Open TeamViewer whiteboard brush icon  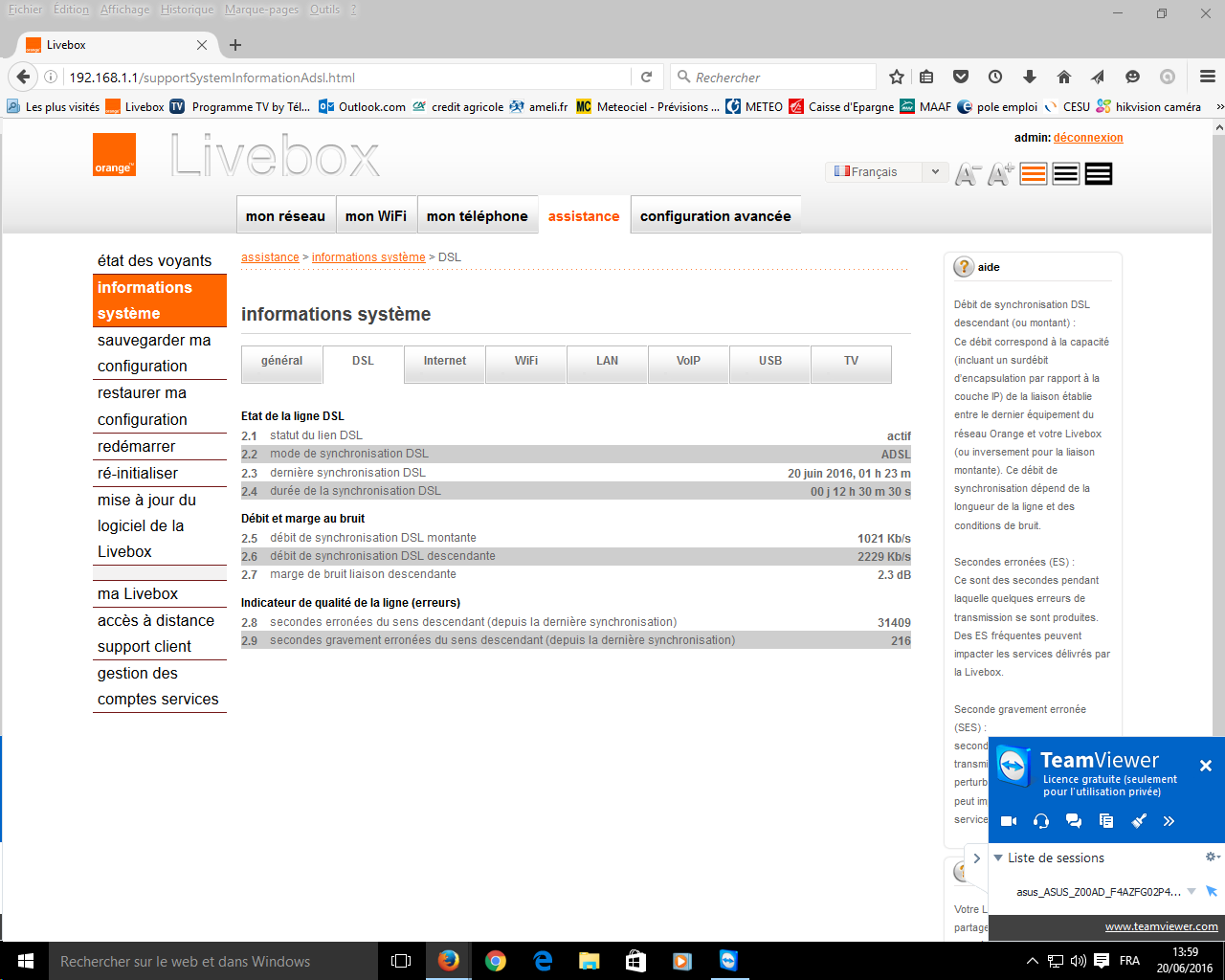(1139, 821)
